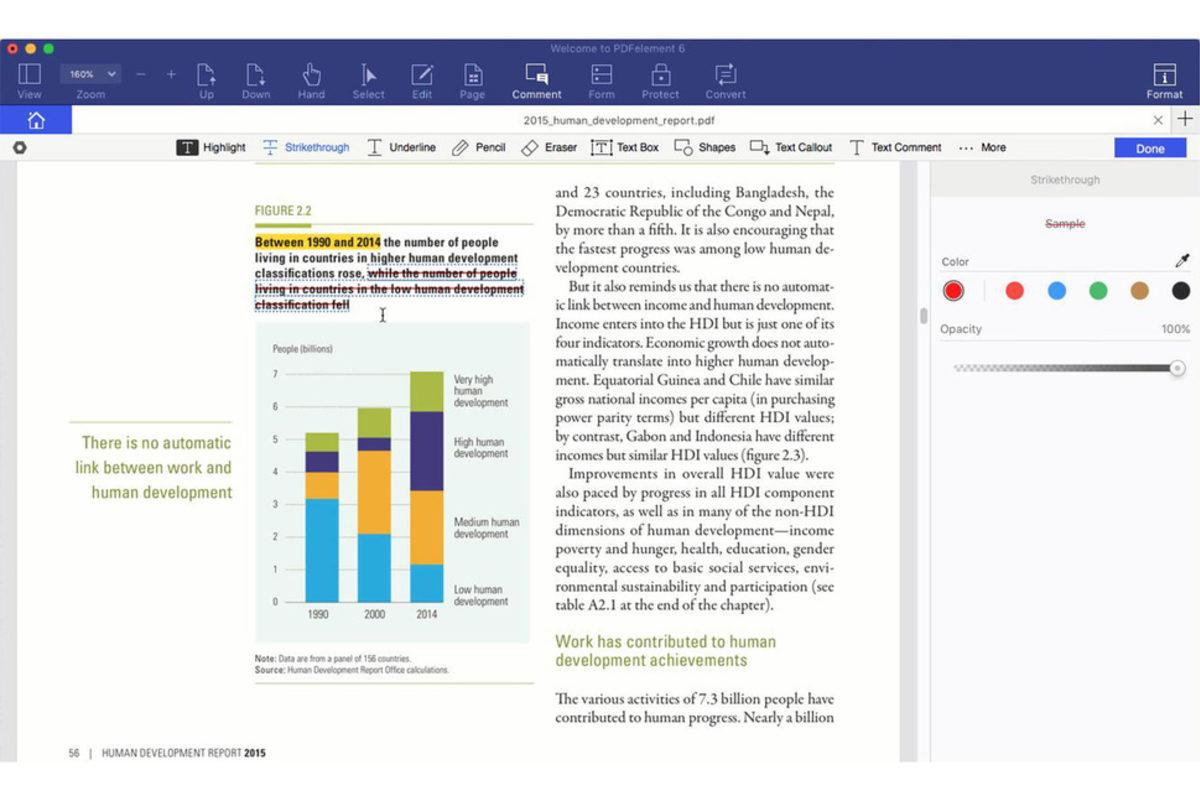Choose the blue color swatch
Screen dimensions: 1200x801
[1057, 291]
